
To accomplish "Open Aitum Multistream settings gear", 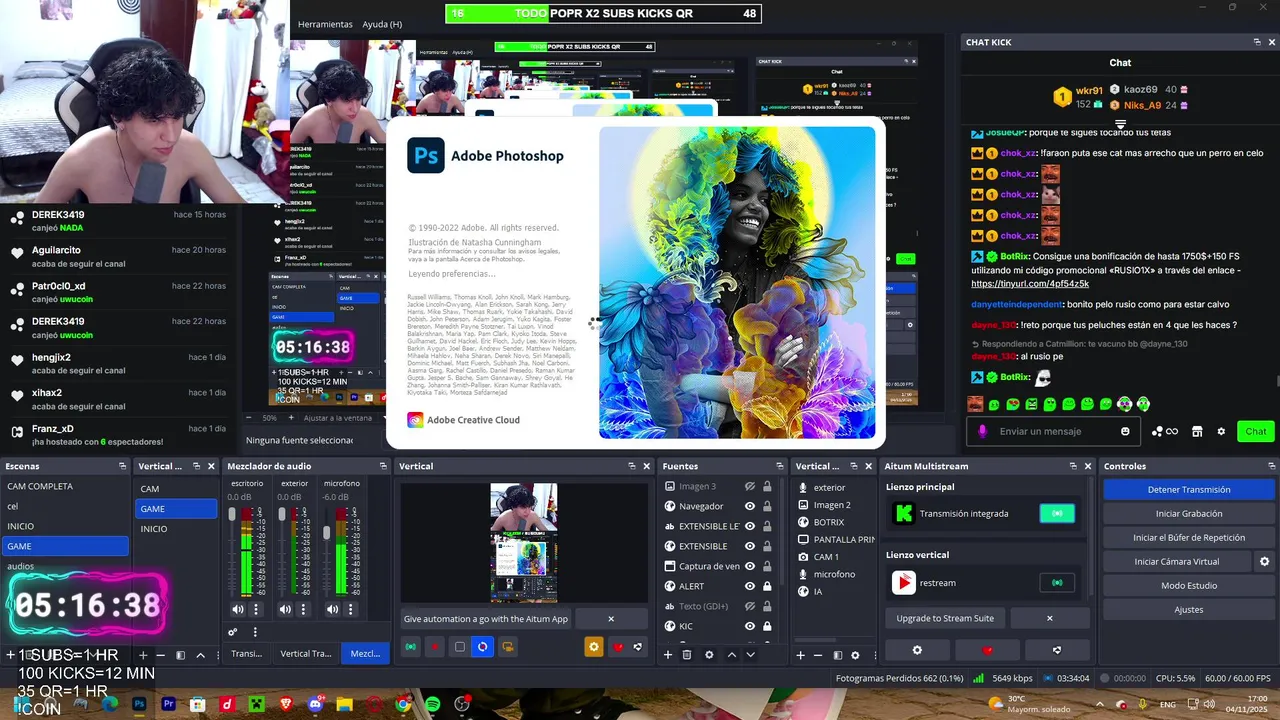I will pyautogui.click(x=917, y=650).
